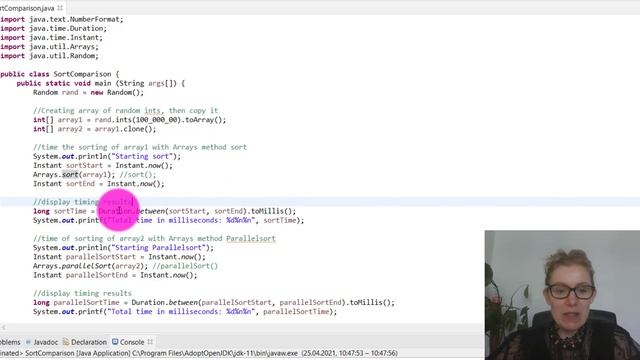Click the terminated SortComparison console status line

pos(199,353)
